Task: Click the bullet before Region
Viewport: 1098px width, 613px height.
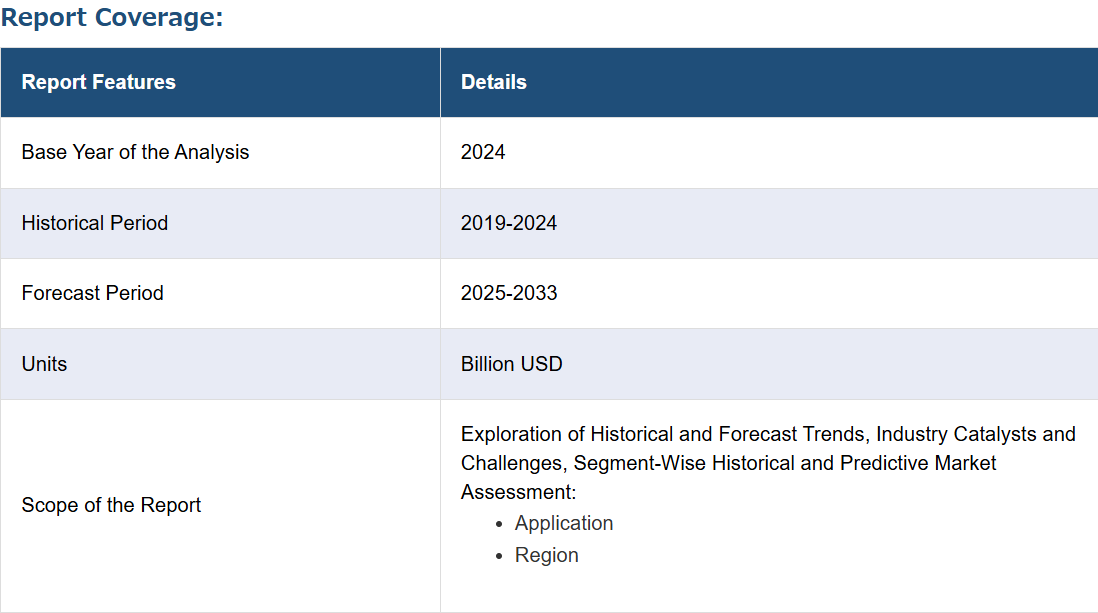Action: [x=499, y=556]
